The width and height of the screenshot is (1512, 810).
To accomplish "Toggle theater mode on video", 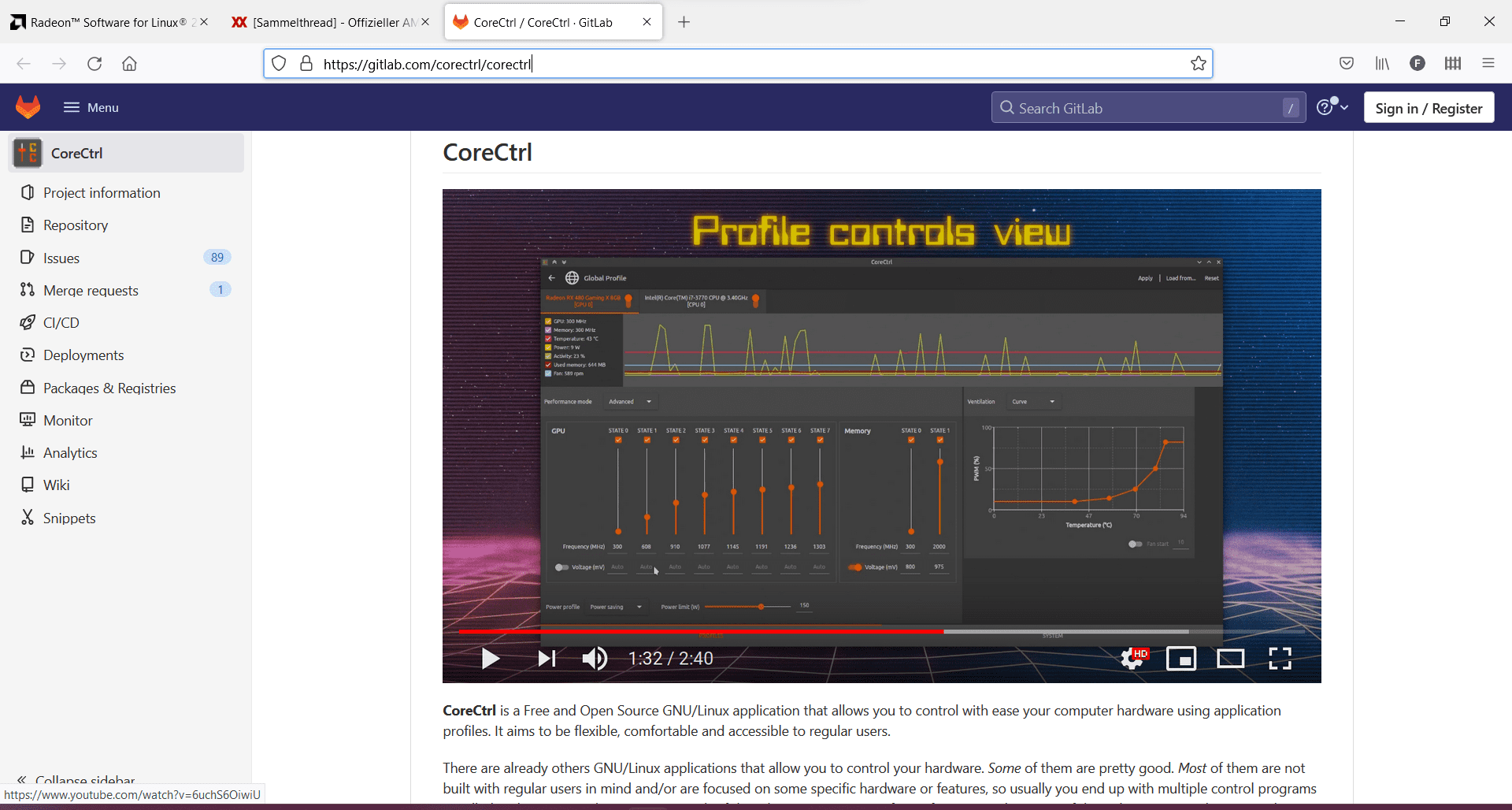I will click(x=1231, y=659).
